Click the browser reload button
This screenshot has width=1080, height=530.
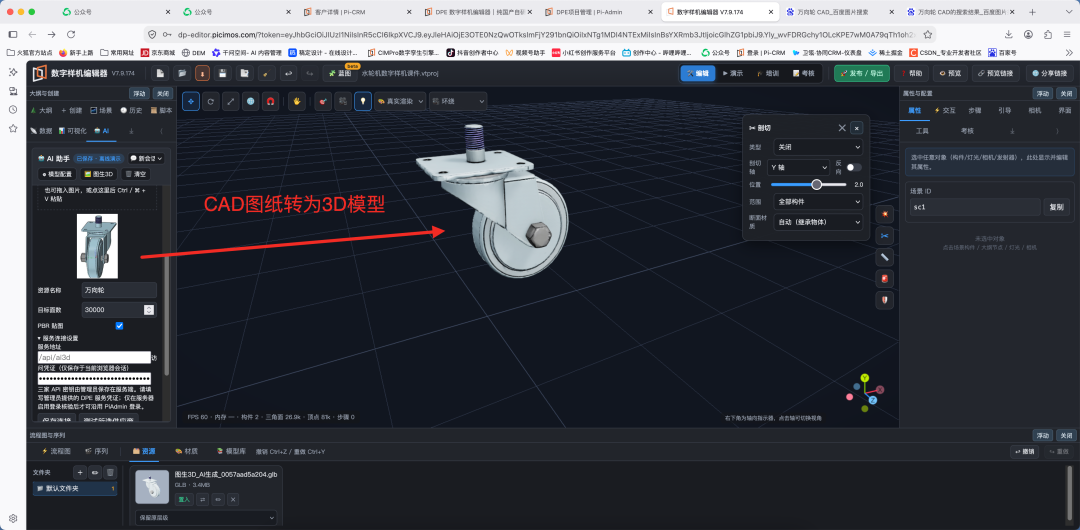tap(71, 34)
